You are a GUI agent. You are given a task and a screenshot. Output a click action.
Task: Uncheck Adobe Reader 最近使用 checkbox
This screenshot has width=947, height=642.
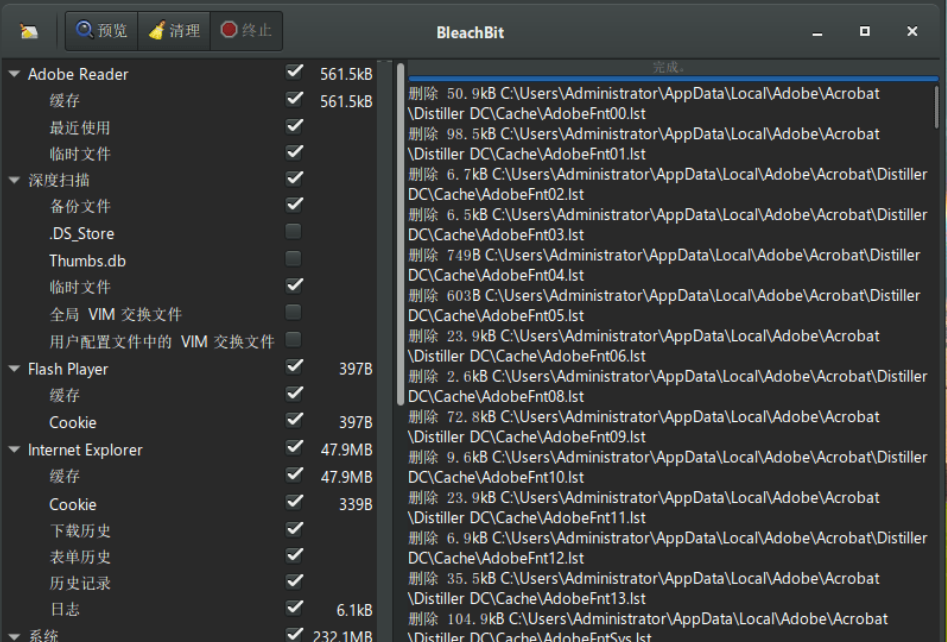pos(294,126)
